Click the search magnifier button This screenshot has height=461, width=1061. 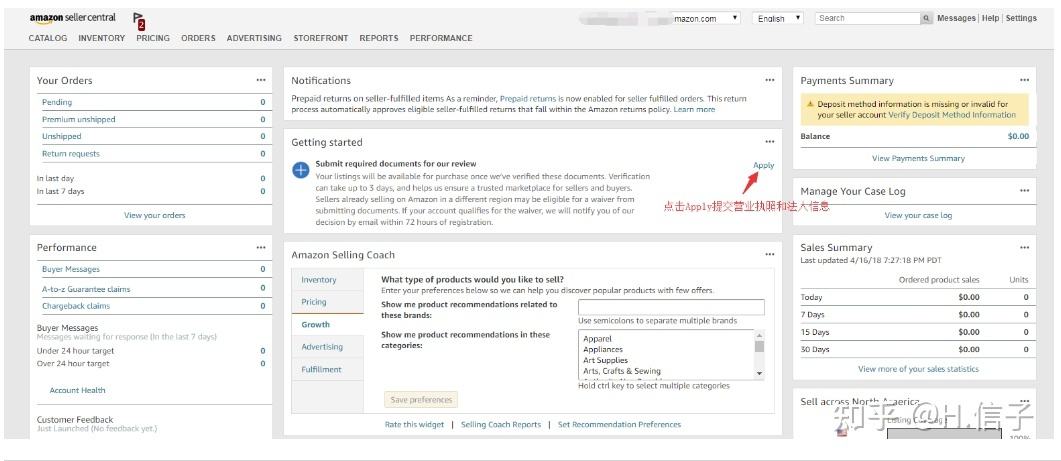(x=926, y=18)
